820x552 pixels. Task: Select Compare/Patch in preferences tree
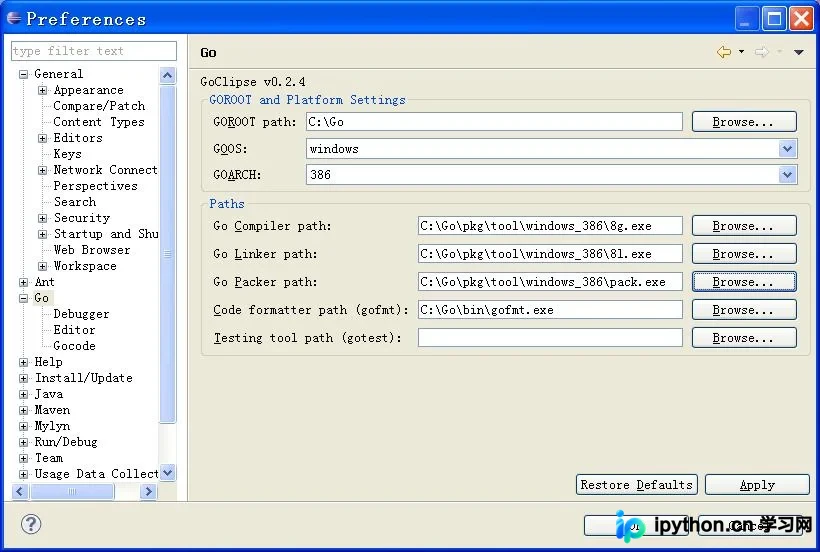coord(99,106)
